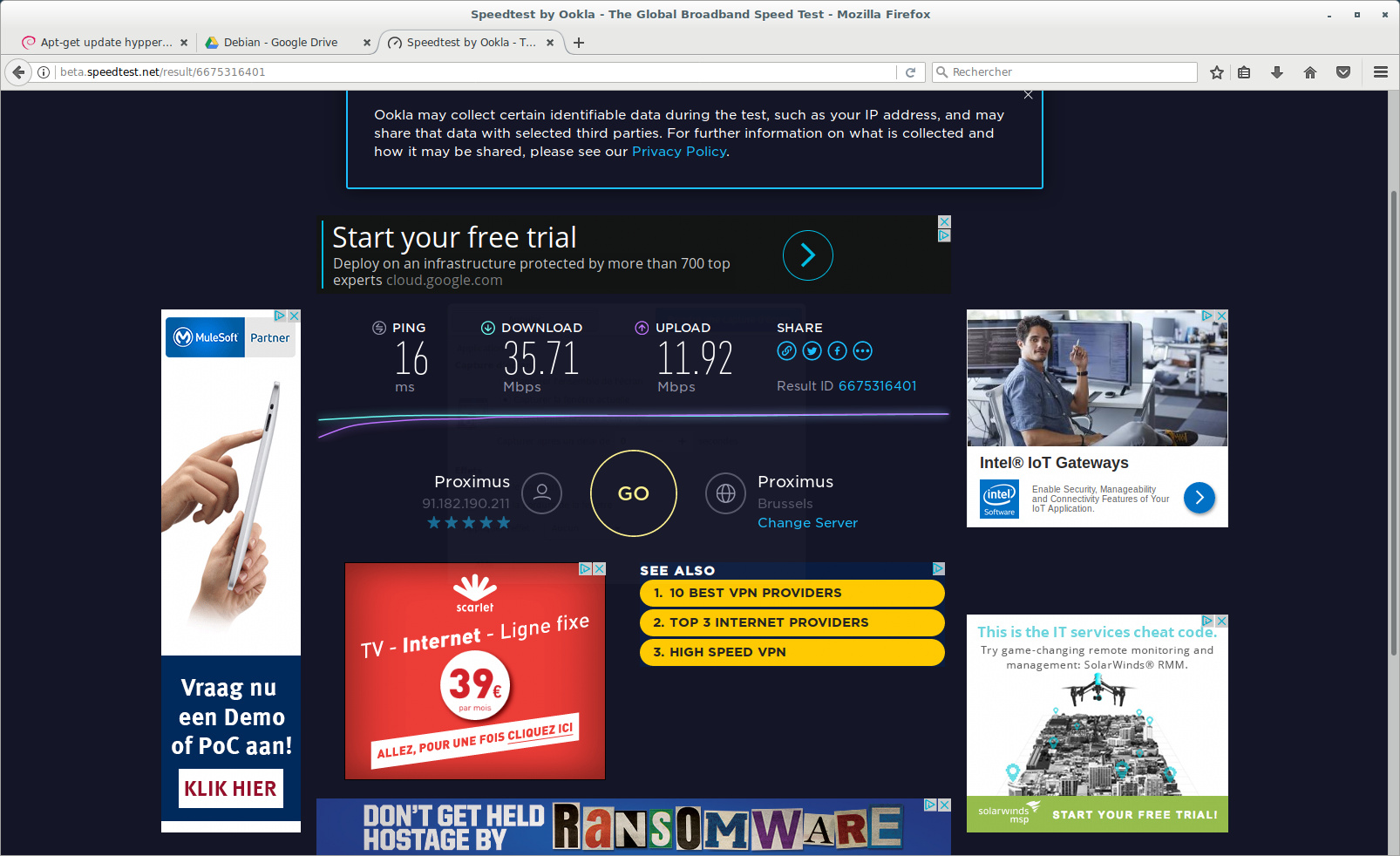Open a new tab with the plus button

[x=579, y=43]
